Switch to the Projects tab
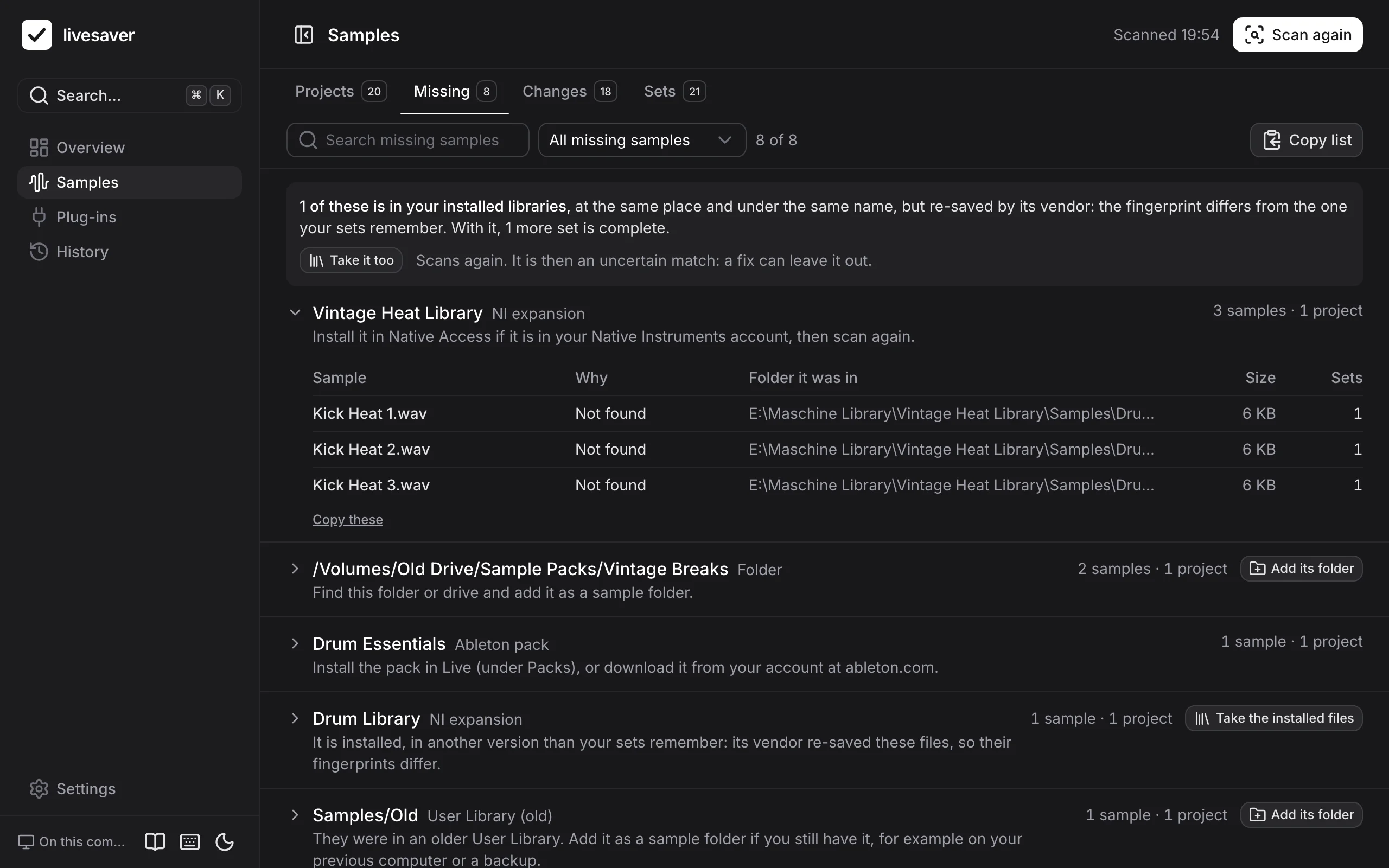1389x868 pixels. pyautogui.click(x=341, y=91)
